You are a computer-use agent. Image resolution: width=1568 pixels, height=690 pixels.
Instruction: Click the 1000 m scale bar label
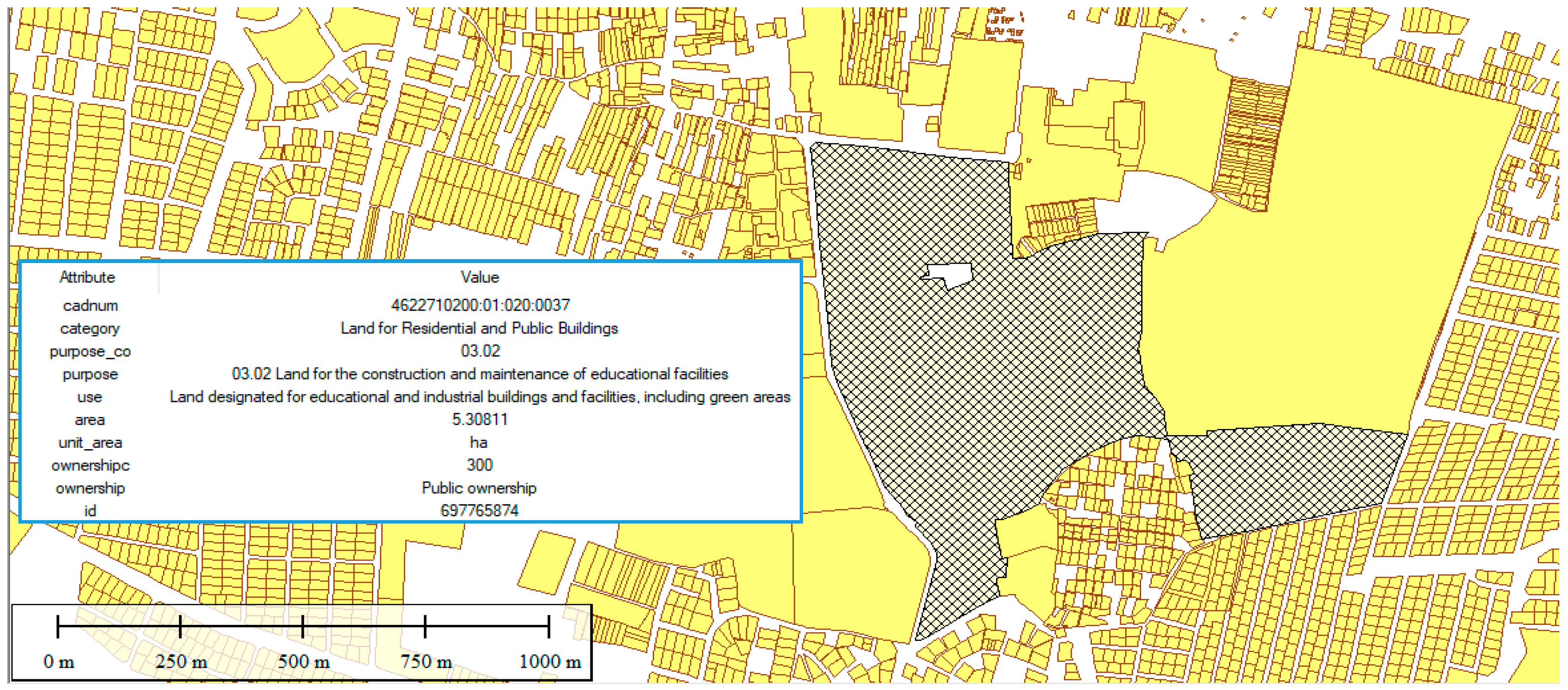(x=549, y=661)
